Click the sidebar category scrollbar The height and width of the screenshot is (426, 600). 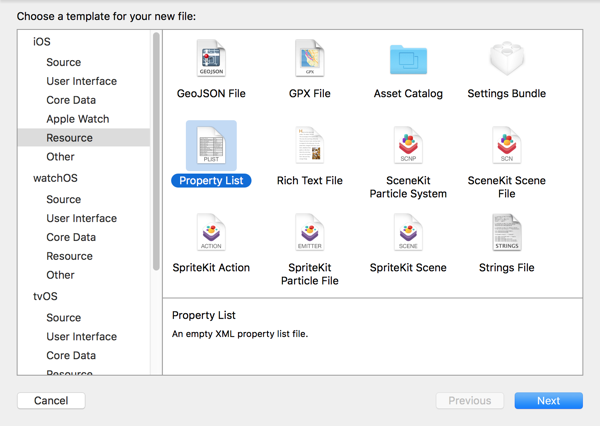click(156, 150)
